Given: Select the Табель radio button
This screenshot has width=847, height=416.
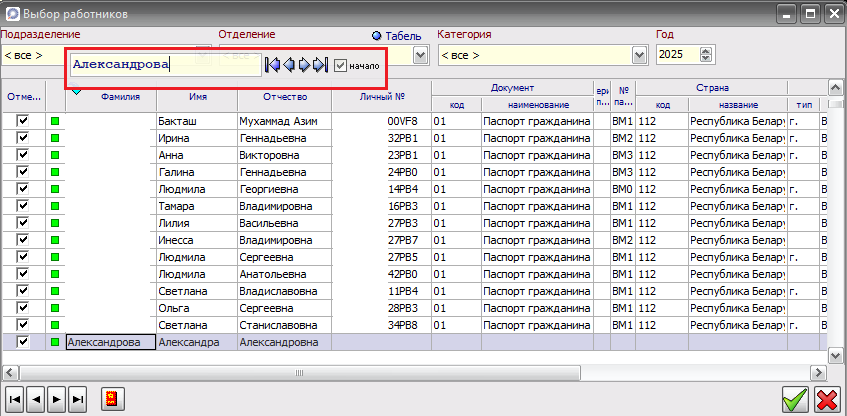Looking at the screenshot, I should click(377, 35).
